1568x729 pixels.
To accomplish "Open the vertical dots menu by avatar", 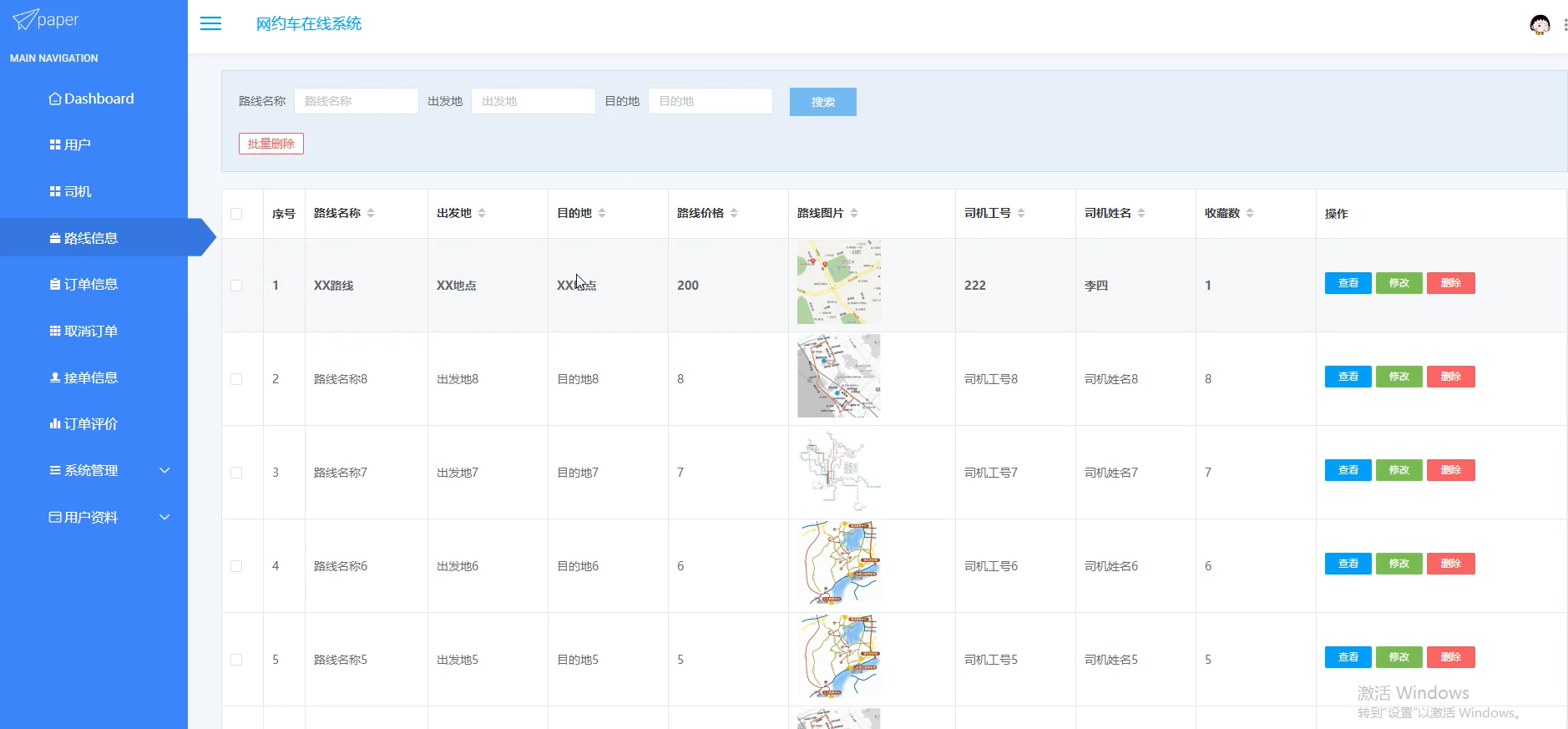I will click(x=1565, y=25).
